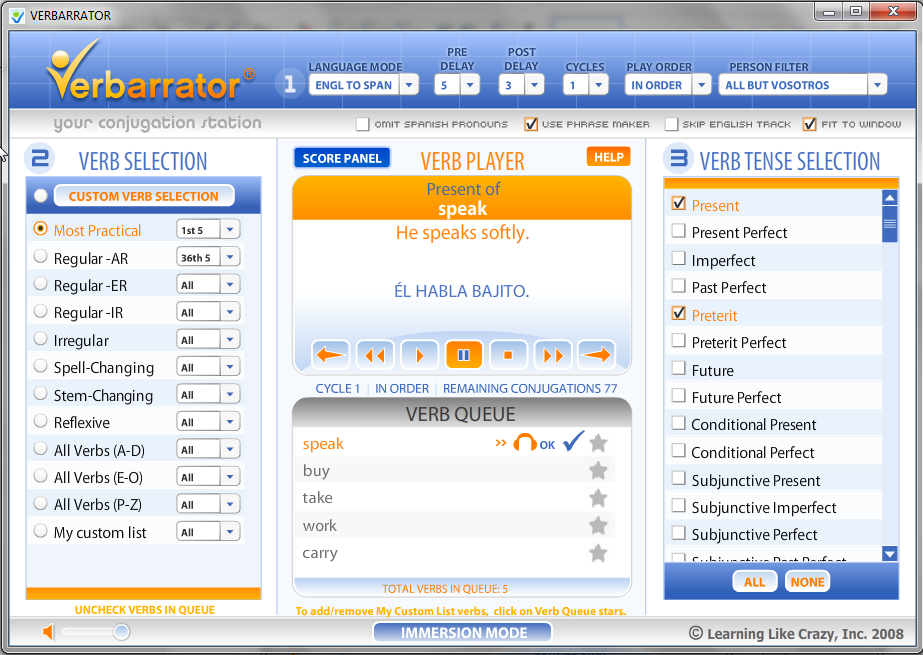Check the Future tense box
Image resolution: width=923 pixels, height=655 pixels.
(679, 368)
